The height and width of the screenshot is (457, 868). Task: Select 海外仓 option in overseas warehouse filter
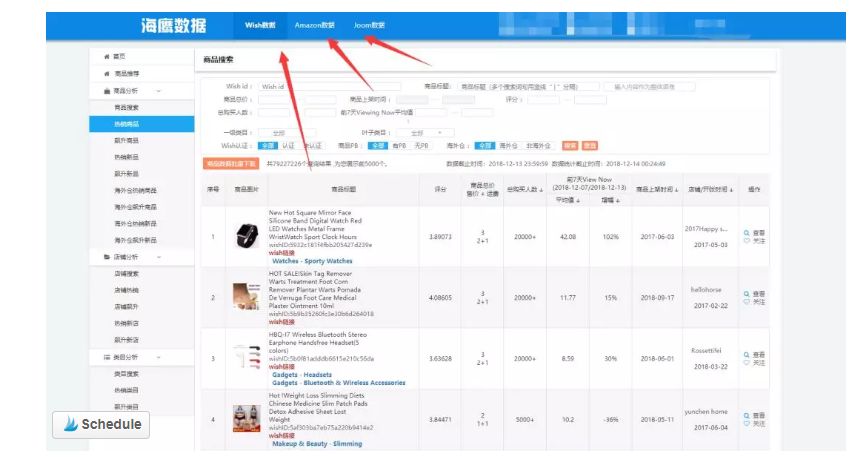click(x=508, y=146)
